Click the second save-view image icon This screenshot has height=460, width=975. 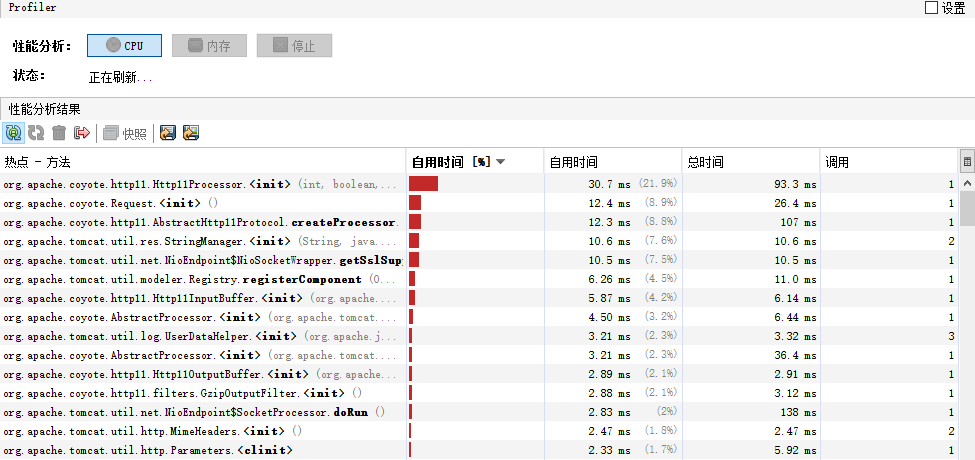pyautogui.click(x=191, y=133)
